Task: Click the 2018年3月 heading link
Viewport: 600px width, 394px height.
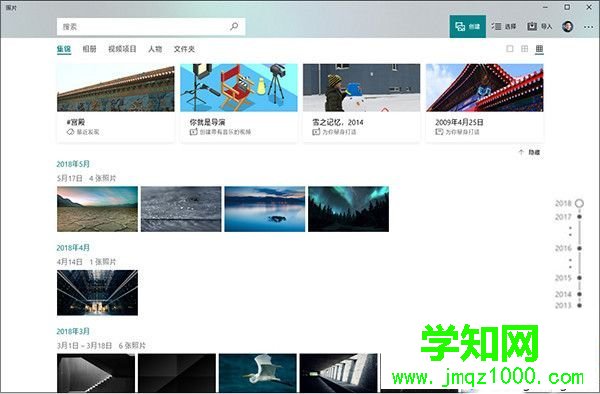Action: [x=73, y=331]
